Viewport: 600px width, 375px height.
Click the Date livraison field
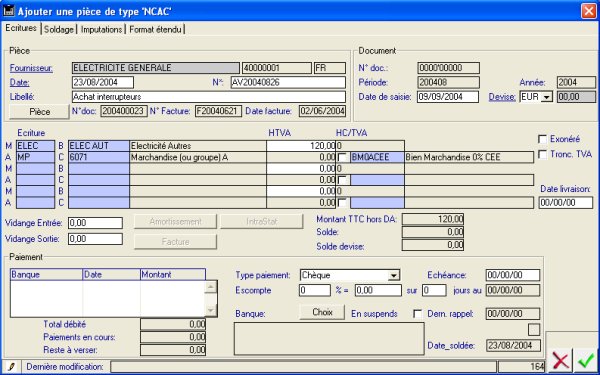pos(566,202)
